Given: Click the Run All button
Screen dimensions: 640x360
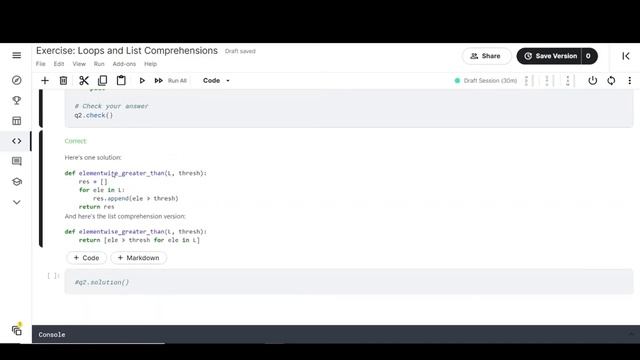Looking at the screenshot, I should coord(171,81).
